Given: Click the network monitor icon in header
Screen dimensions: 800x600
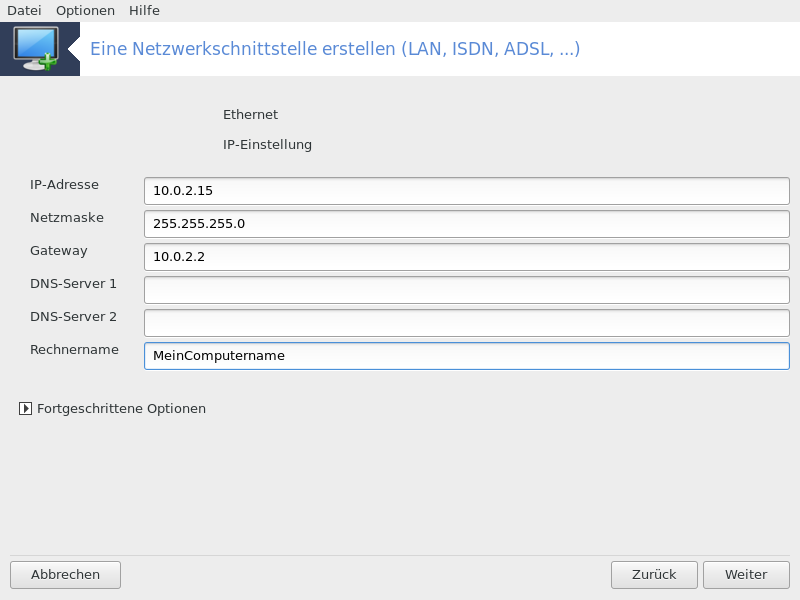Looking at the screenshot, I should (36, 49).
